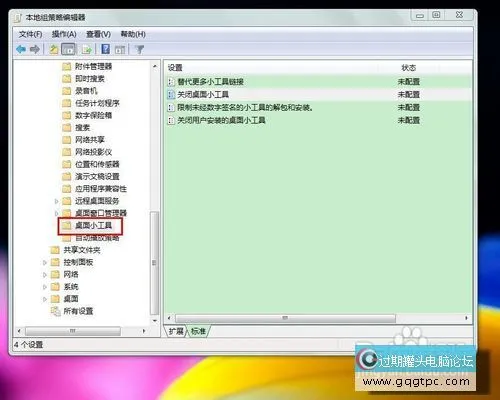Click settings list scroll right arrow

(x=466, y=318)
